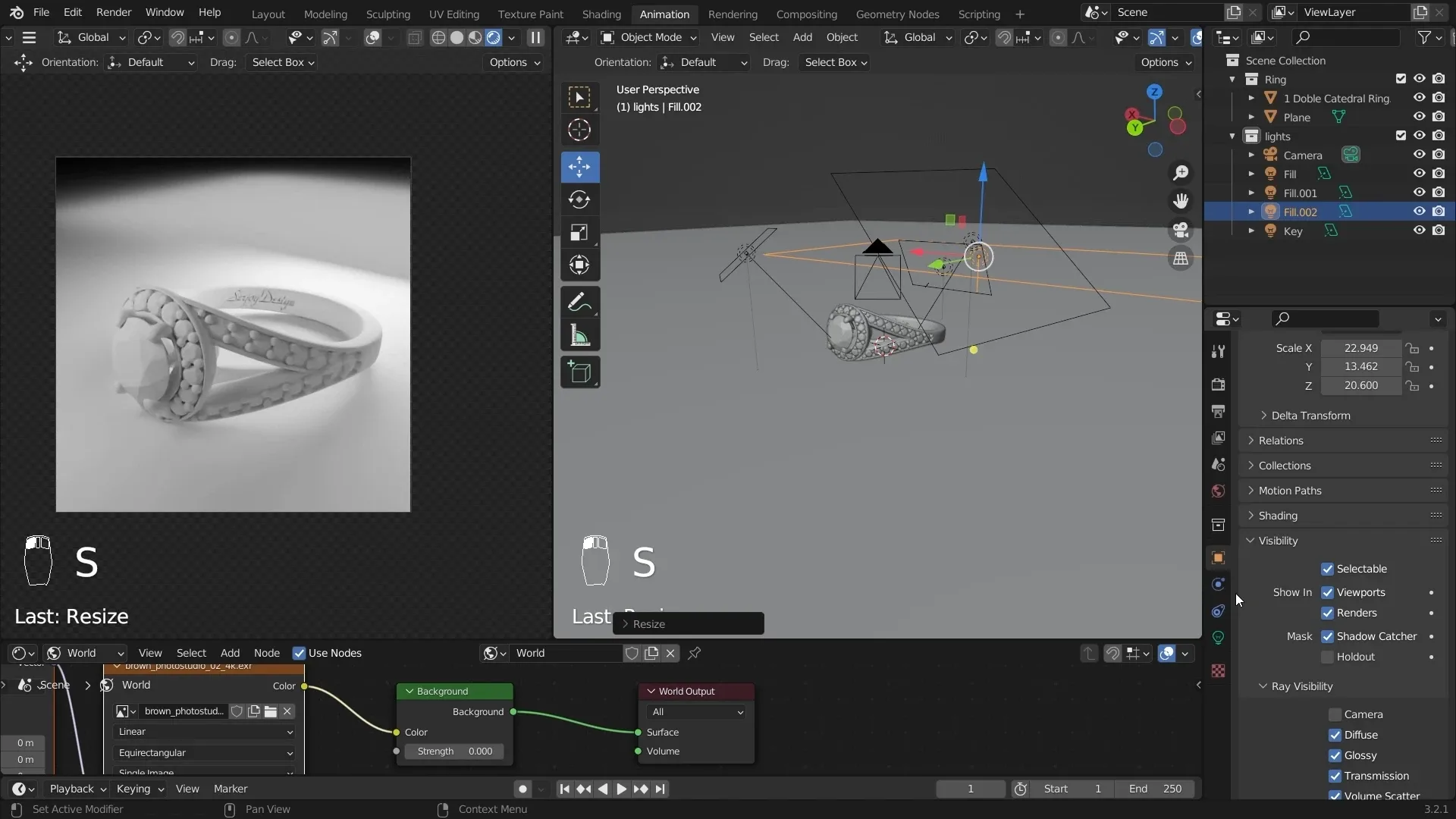Play the animation forward

pos(621,789)
